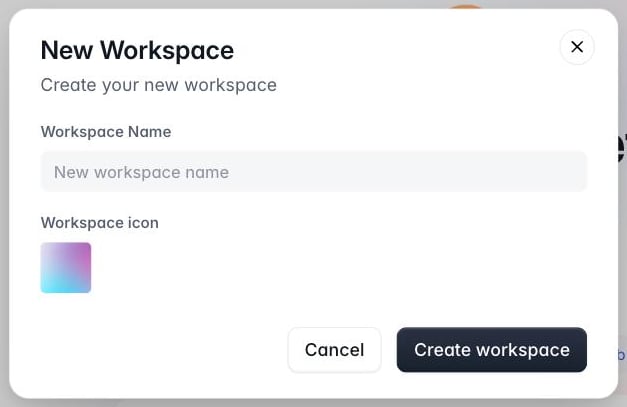Click the 'Create your new workspace' subtitle
627x407 pixels.
(x=158, y=85)
